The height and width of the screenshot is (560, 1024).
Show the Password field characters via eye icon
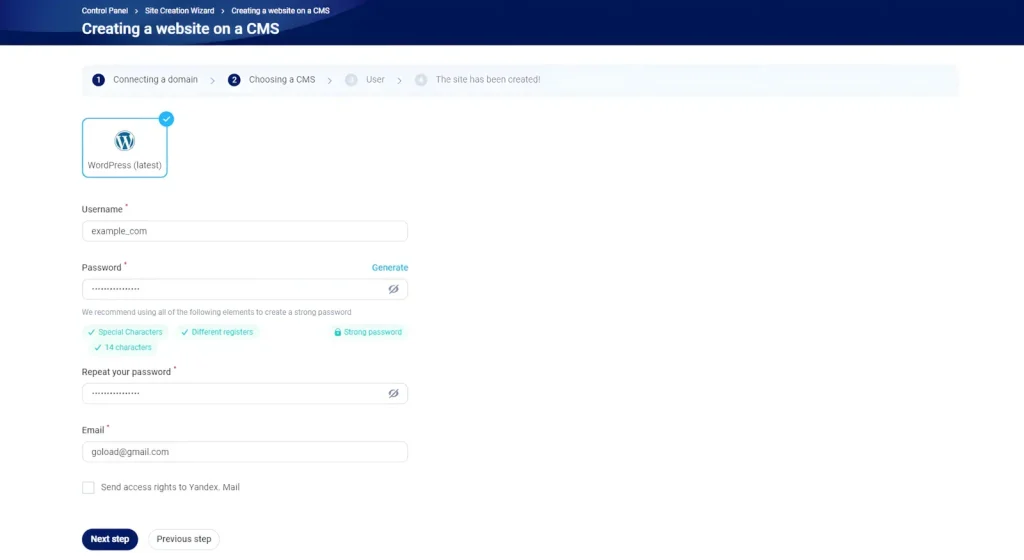393,289
